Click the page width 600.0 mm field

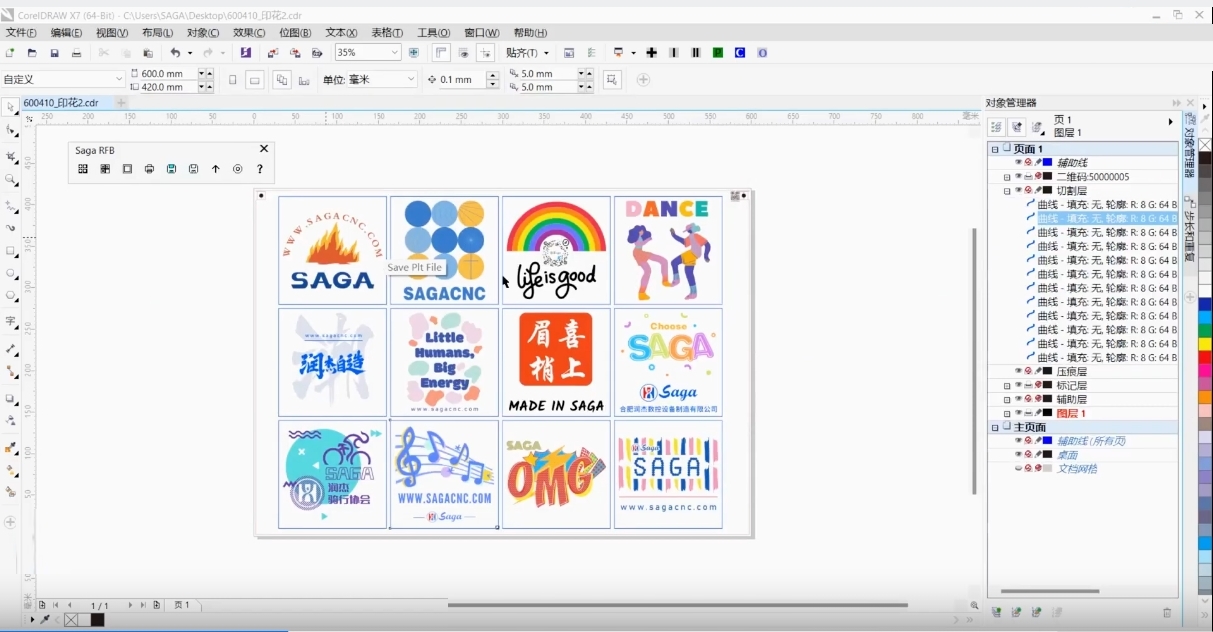168,73
